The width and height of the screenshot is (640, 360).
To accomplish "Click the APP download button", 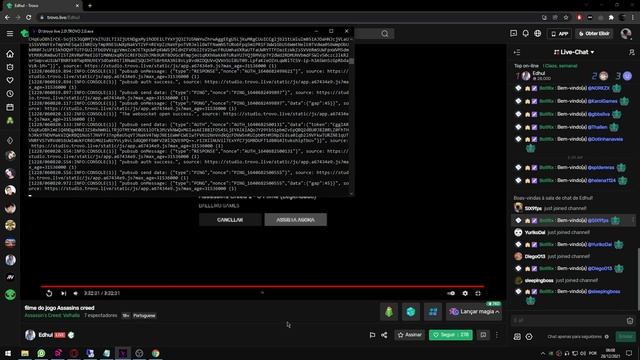I will point(560,34).
